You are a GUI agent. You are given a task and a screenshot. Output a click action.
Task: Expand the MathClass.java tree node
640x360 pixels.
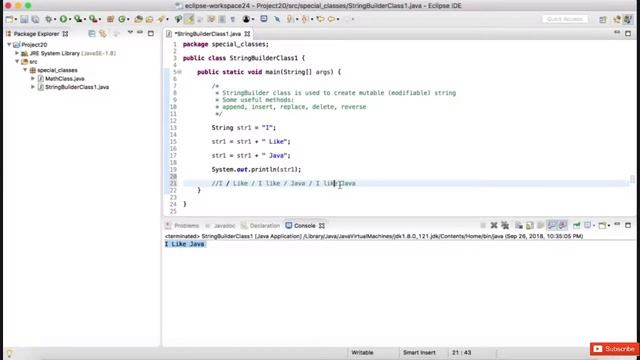(x=33, y=78)
